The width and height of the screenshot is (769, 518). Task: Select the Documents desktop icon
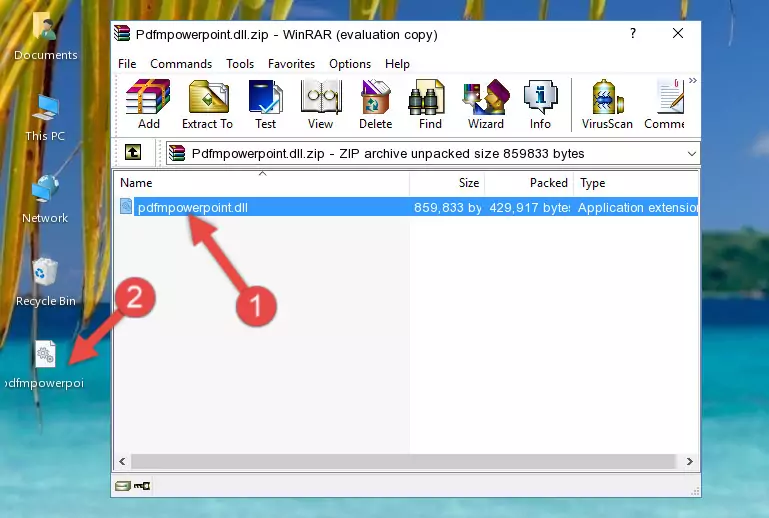46,37
